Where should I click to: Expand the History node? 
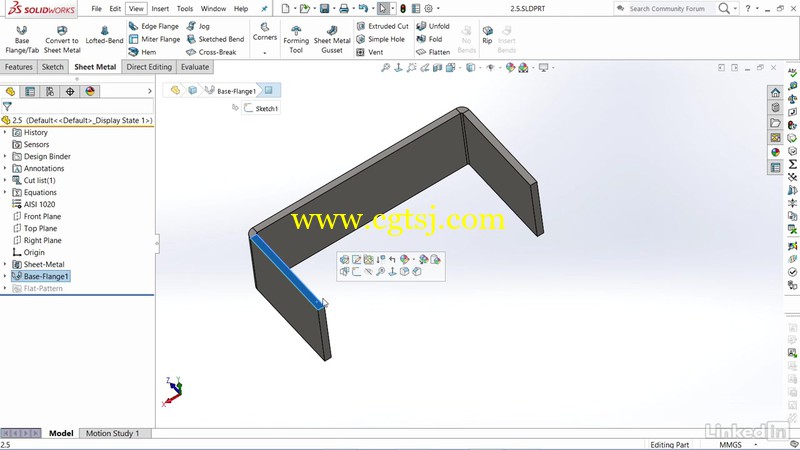5,132
